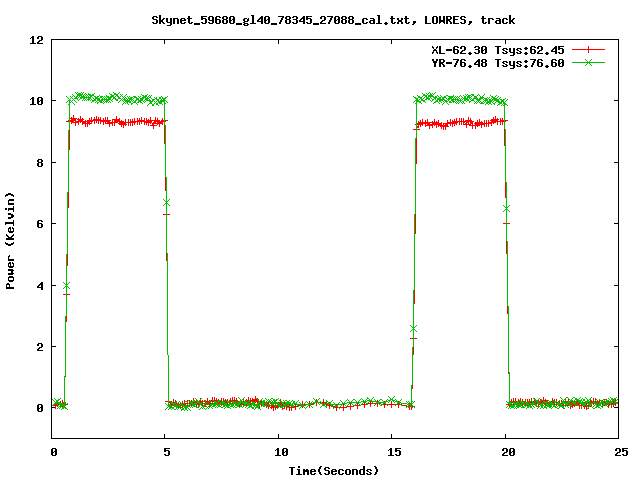Click the y-axis tick label 12

[x=36, y=40]
